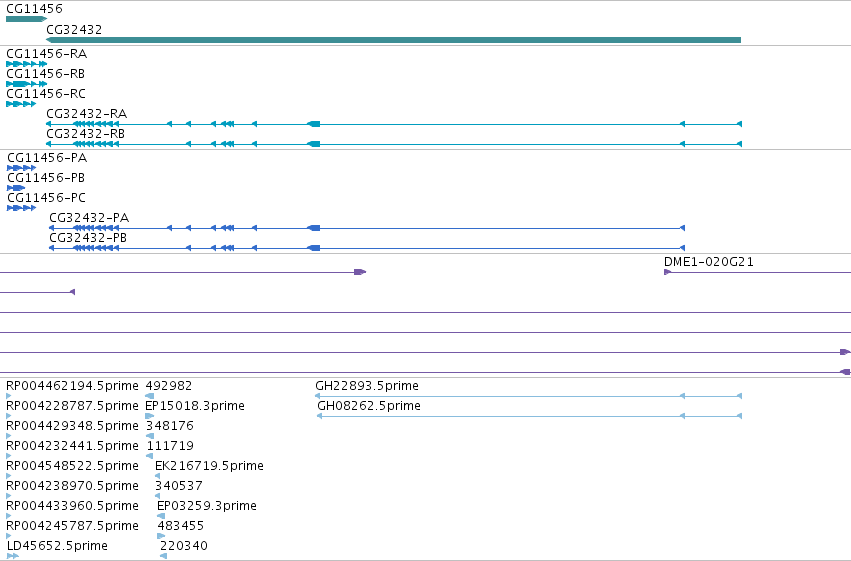Click the arrow glyph under EP15018.3prime
Image resolution: width=851 pixels, height=561 pixels.
(x=150, y=416)
